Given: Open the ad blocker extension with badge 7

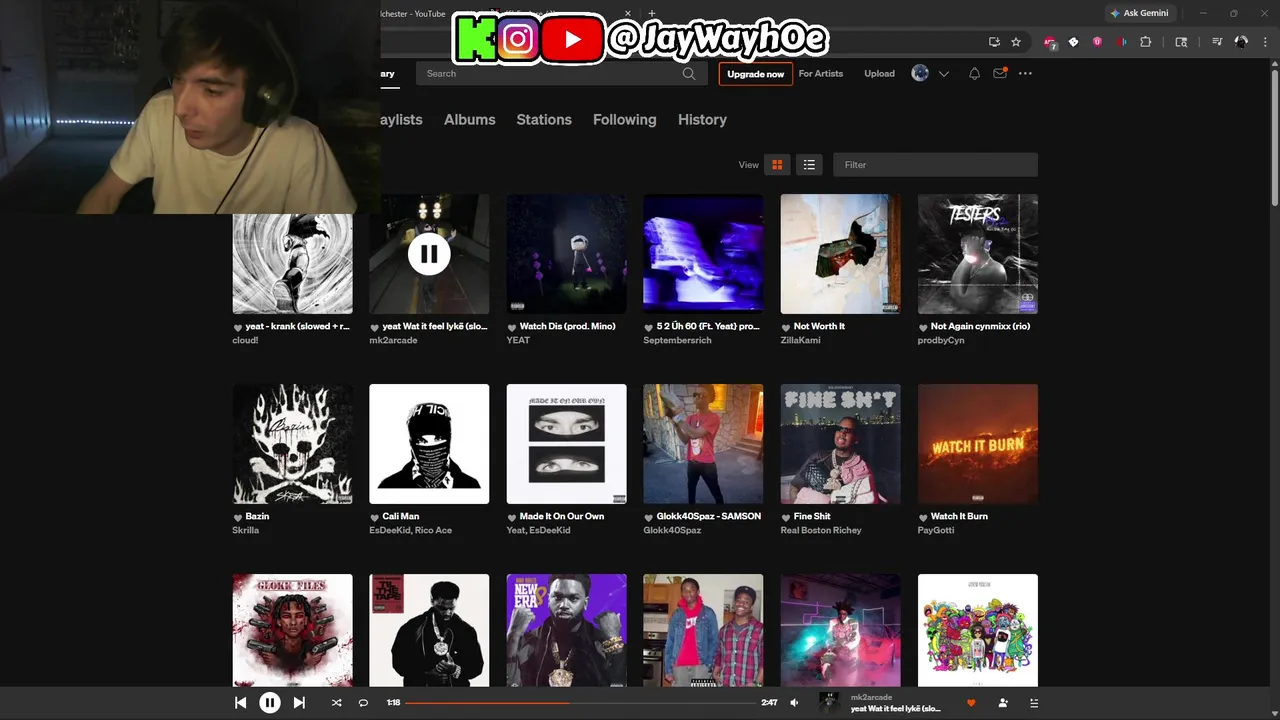Looking at the screenshot, I should click(1049, 42).
